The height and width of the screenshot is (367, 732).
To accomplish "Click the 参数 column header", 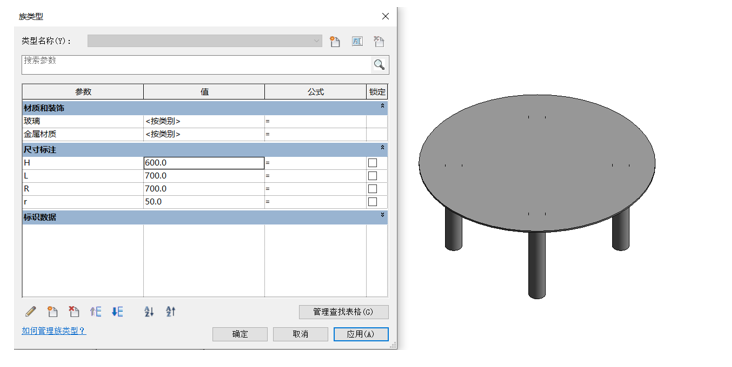I will click(83, 92).
